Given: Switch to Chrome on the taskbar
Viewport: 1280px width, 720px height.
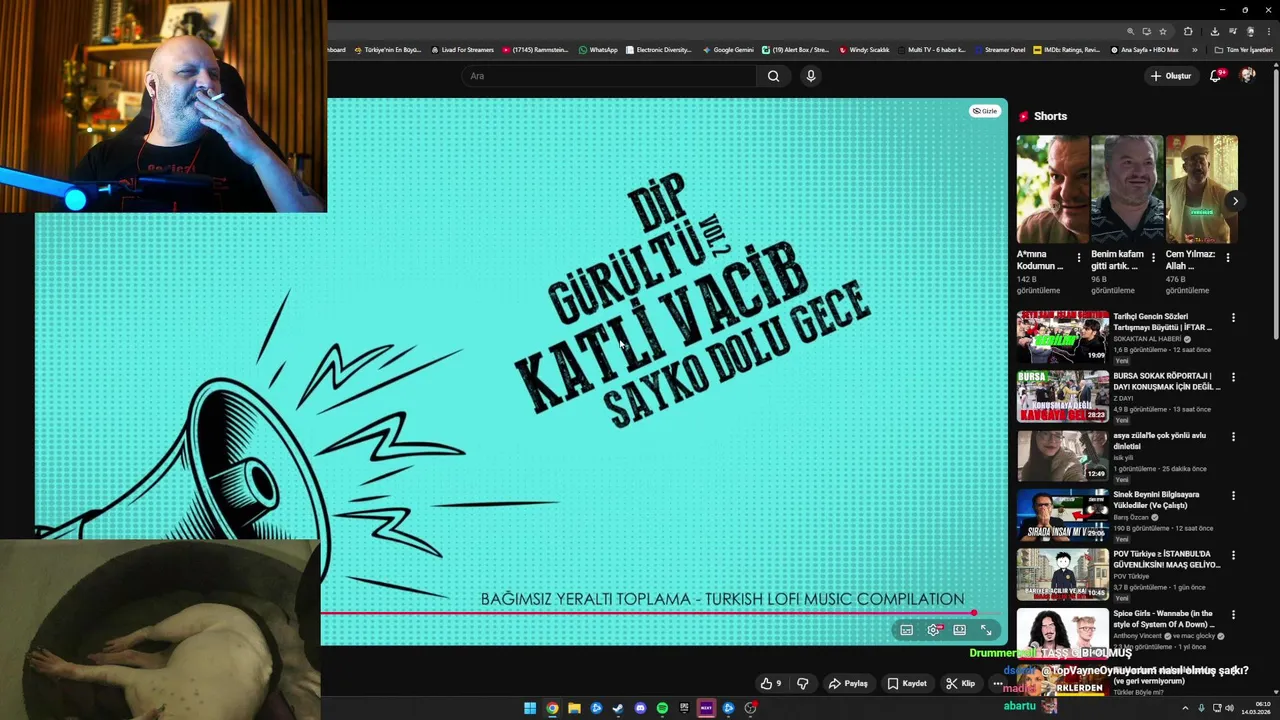Looking at the screenshot, I should pyautogui.click(x=552, y=708).
